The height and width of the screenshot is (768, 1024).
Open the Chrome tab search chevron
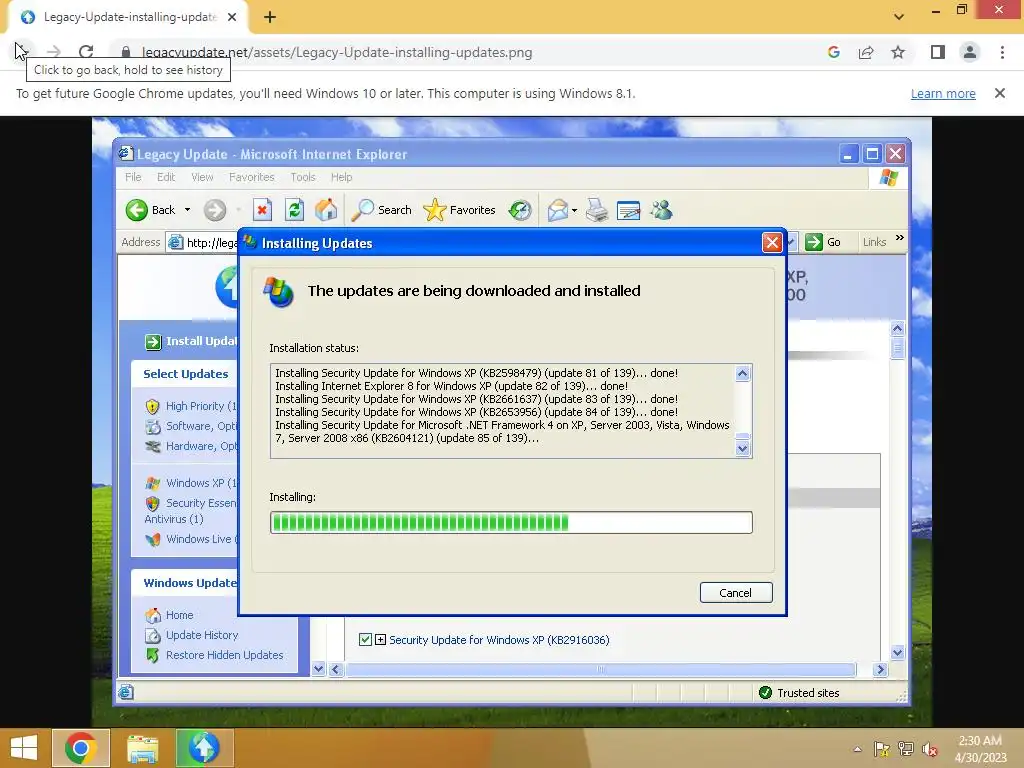pyautogui.click(x=899, y=17)
